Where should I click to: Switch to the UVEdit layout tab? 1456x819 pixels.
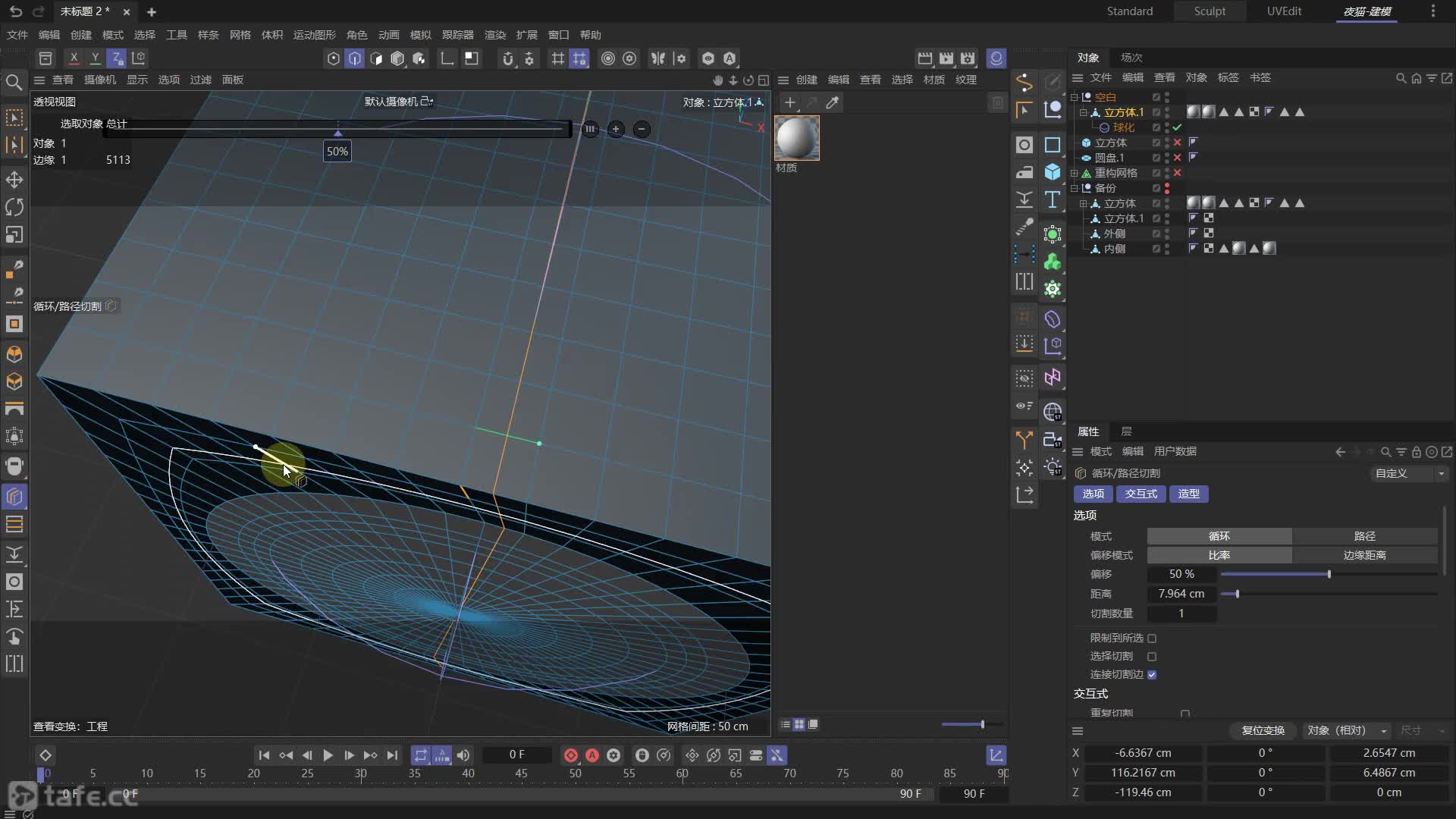[1284, 11]
